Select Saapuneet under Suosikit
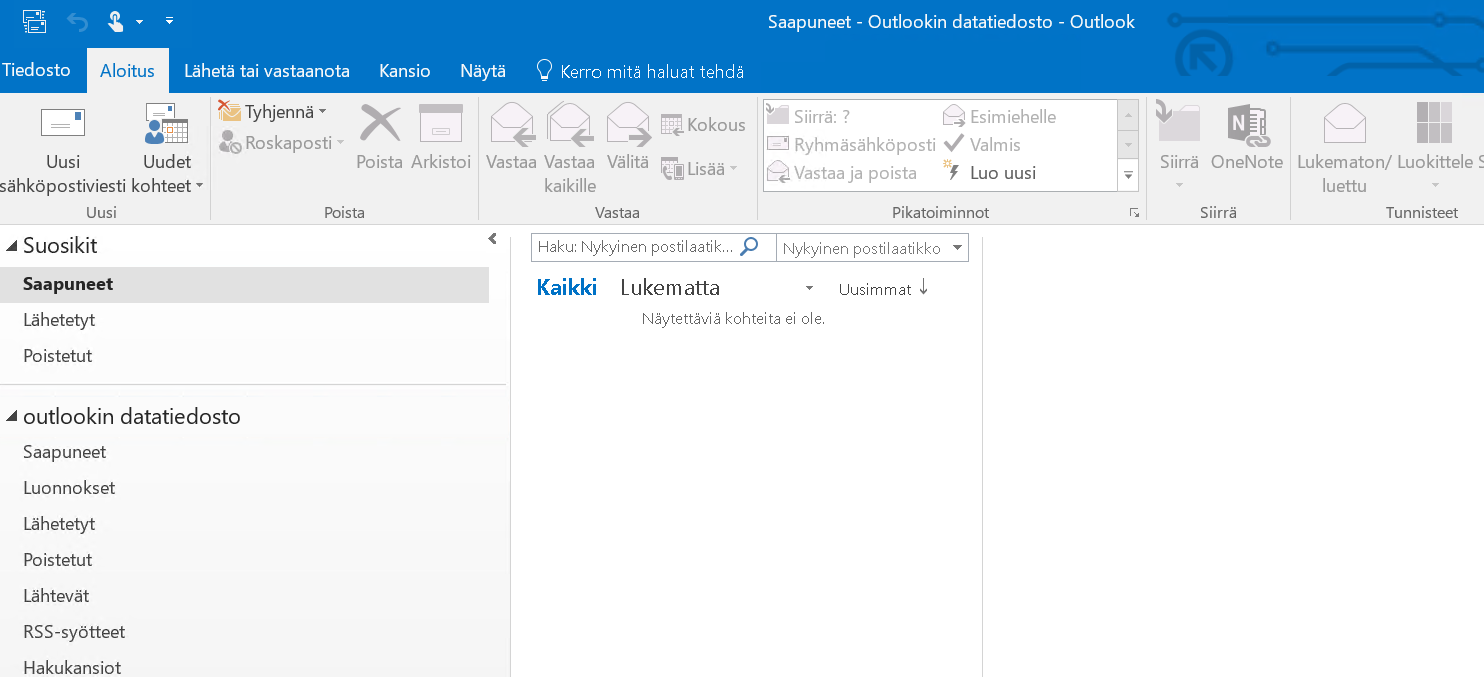The width and height of the screenshot is (1484, 677). [x=244, y=284]
